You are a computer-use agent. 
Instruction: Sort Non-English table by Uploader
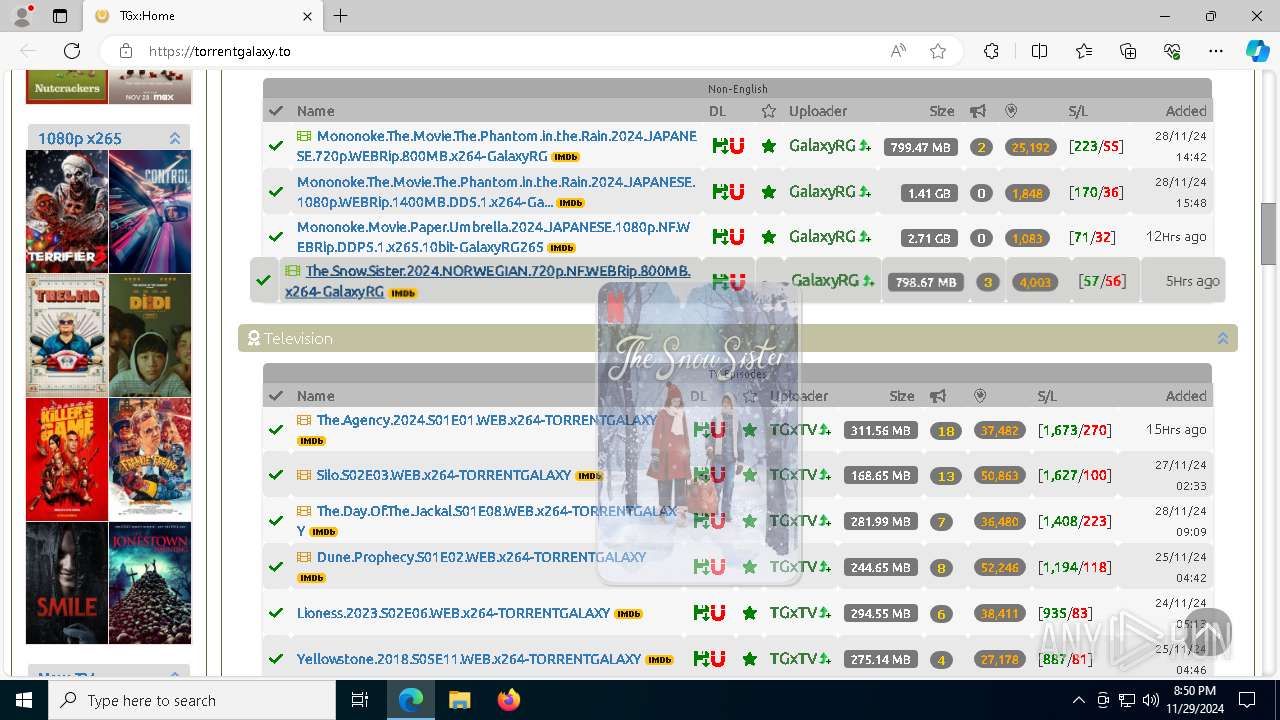[x=818, y=111]
